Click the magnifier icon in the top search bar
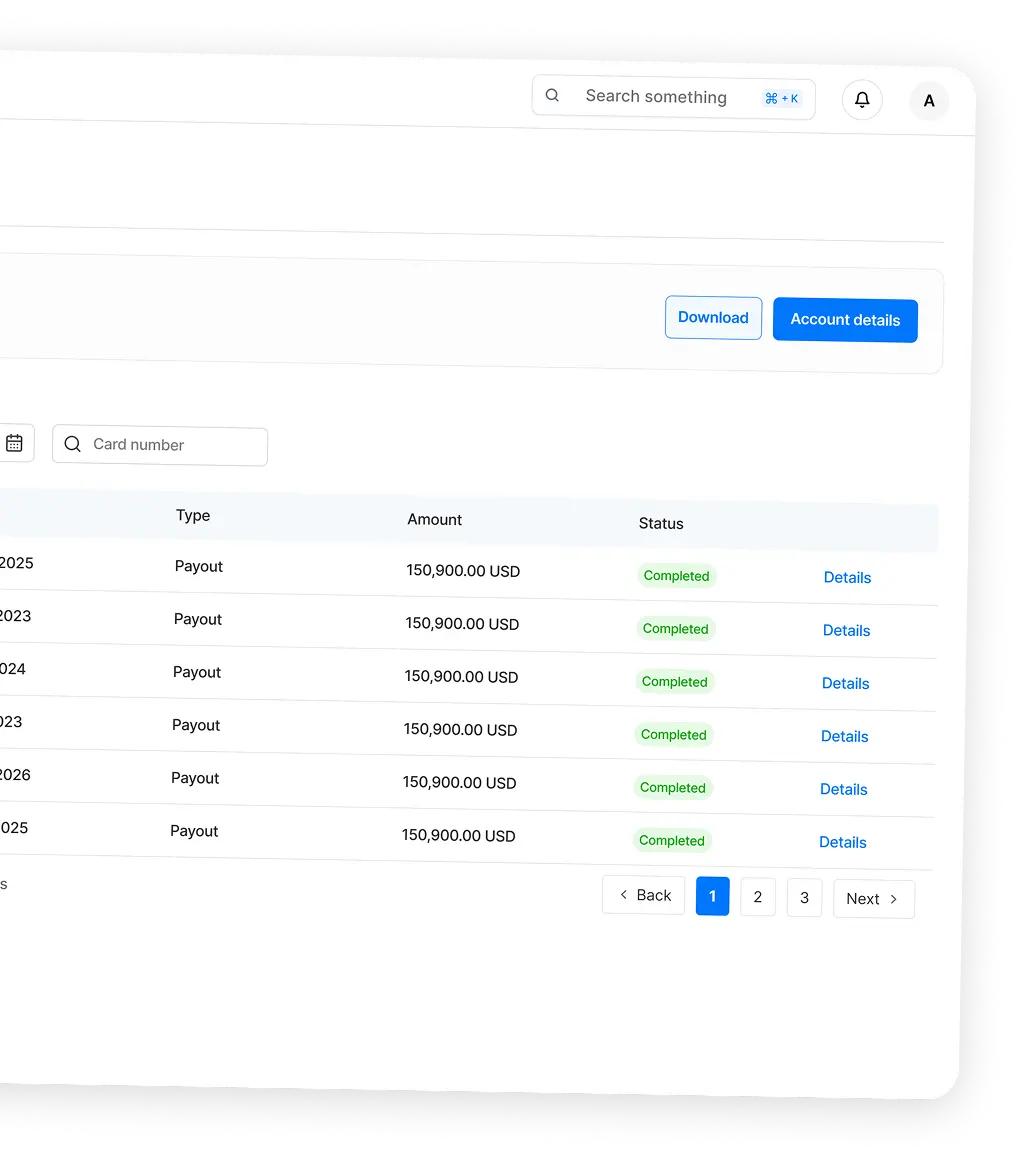Image resolution: width=1024 pixels, height=1156 pixels. coord(552,96)
